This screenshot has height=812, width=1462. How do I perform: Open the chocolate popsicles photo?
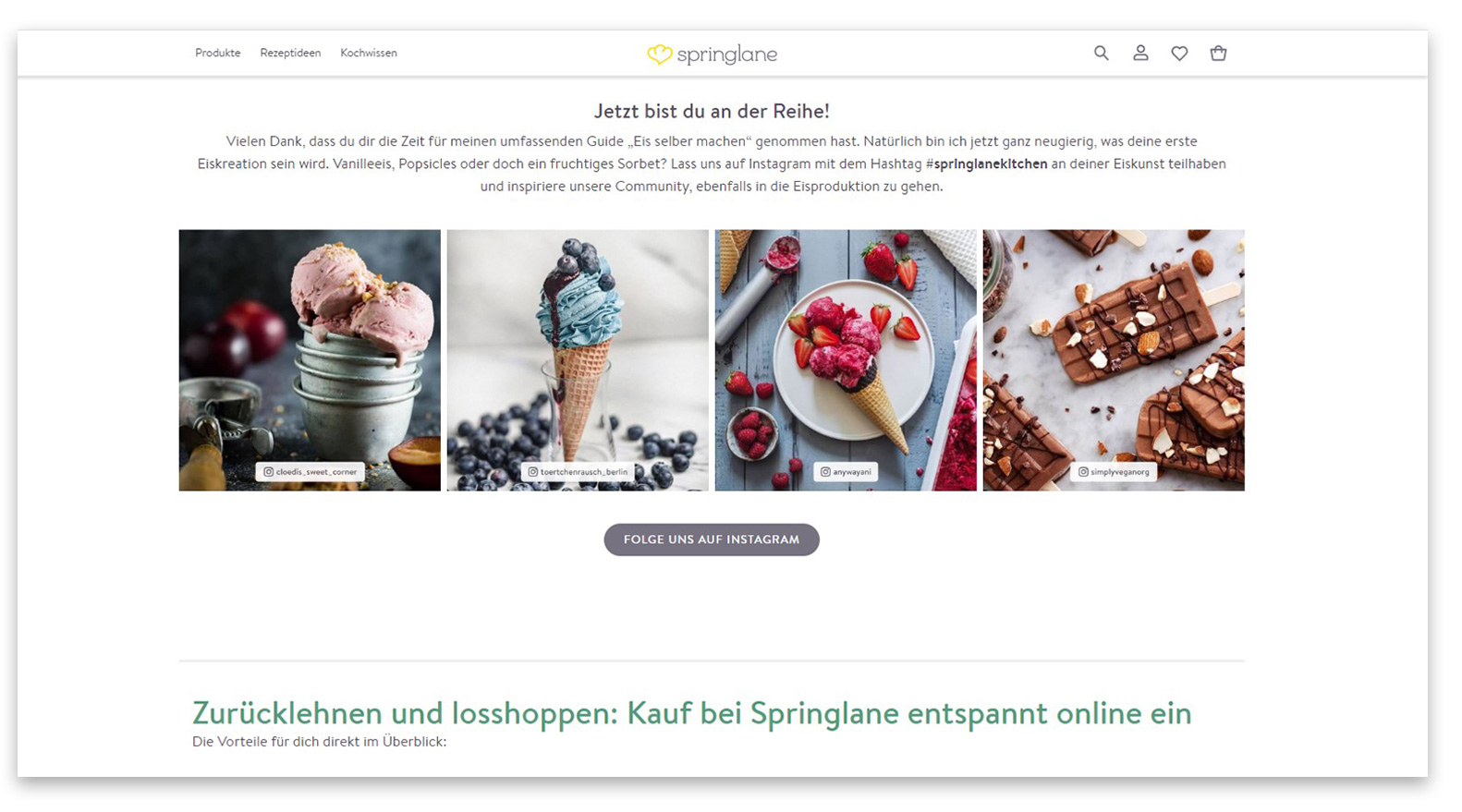click(1114, 360)
